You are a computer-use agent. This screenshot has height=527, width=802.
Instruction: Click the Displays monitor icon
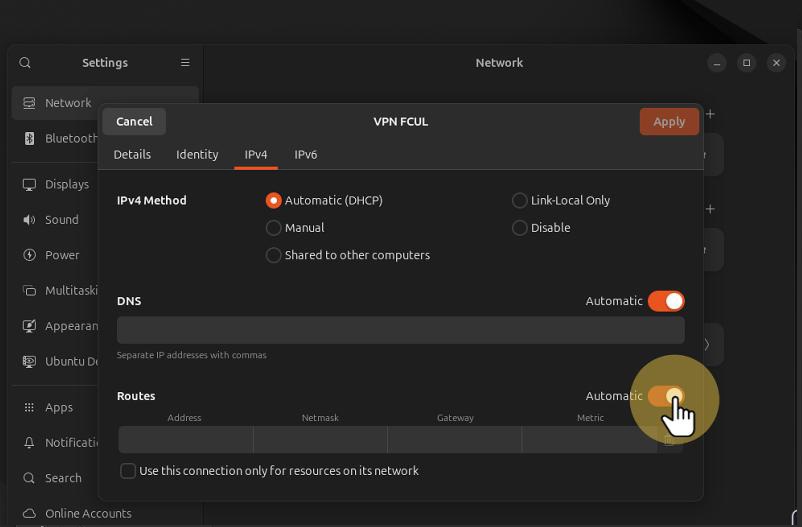29,185
